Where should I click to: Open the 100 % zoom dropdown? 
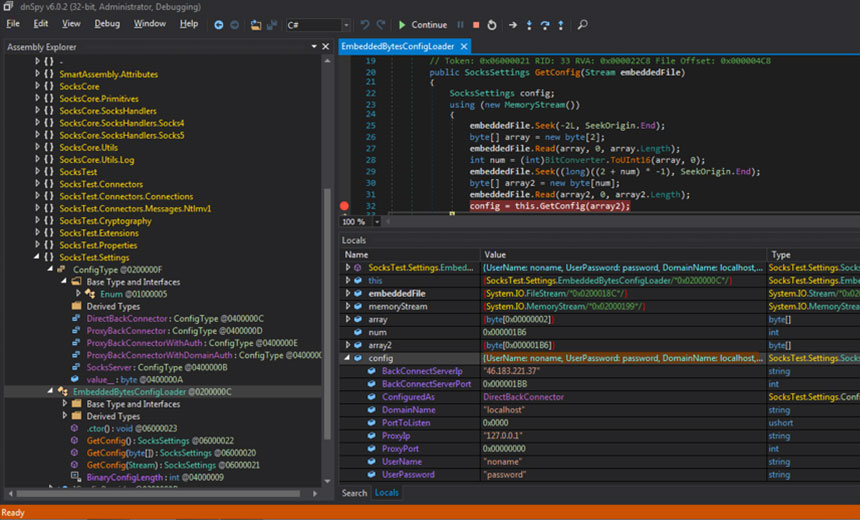click(377, 222)
